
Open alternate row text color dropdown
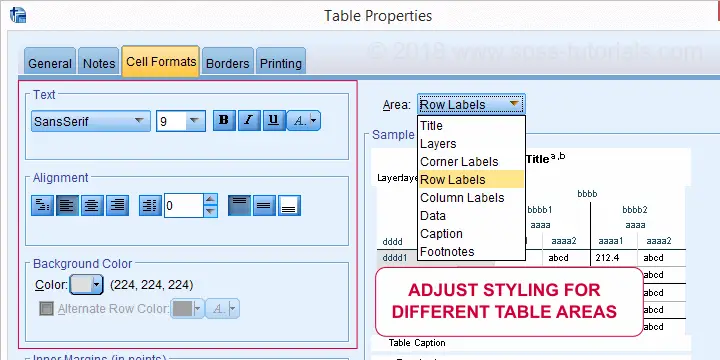coord(222,309)
